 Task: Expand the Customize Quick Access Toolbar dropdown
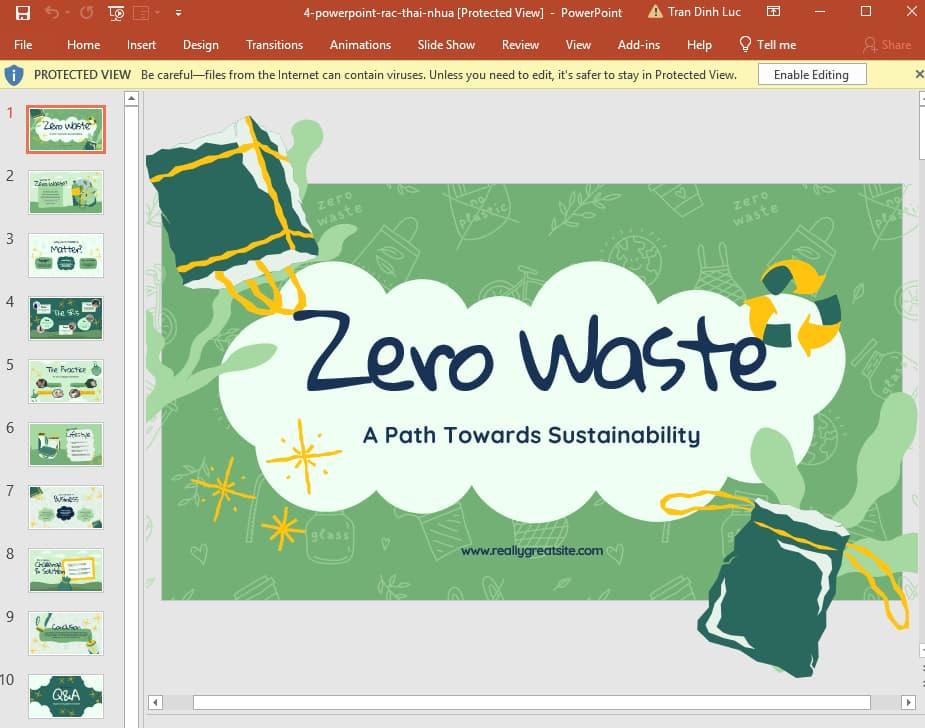pyautogui.click(x=178, y=13)
